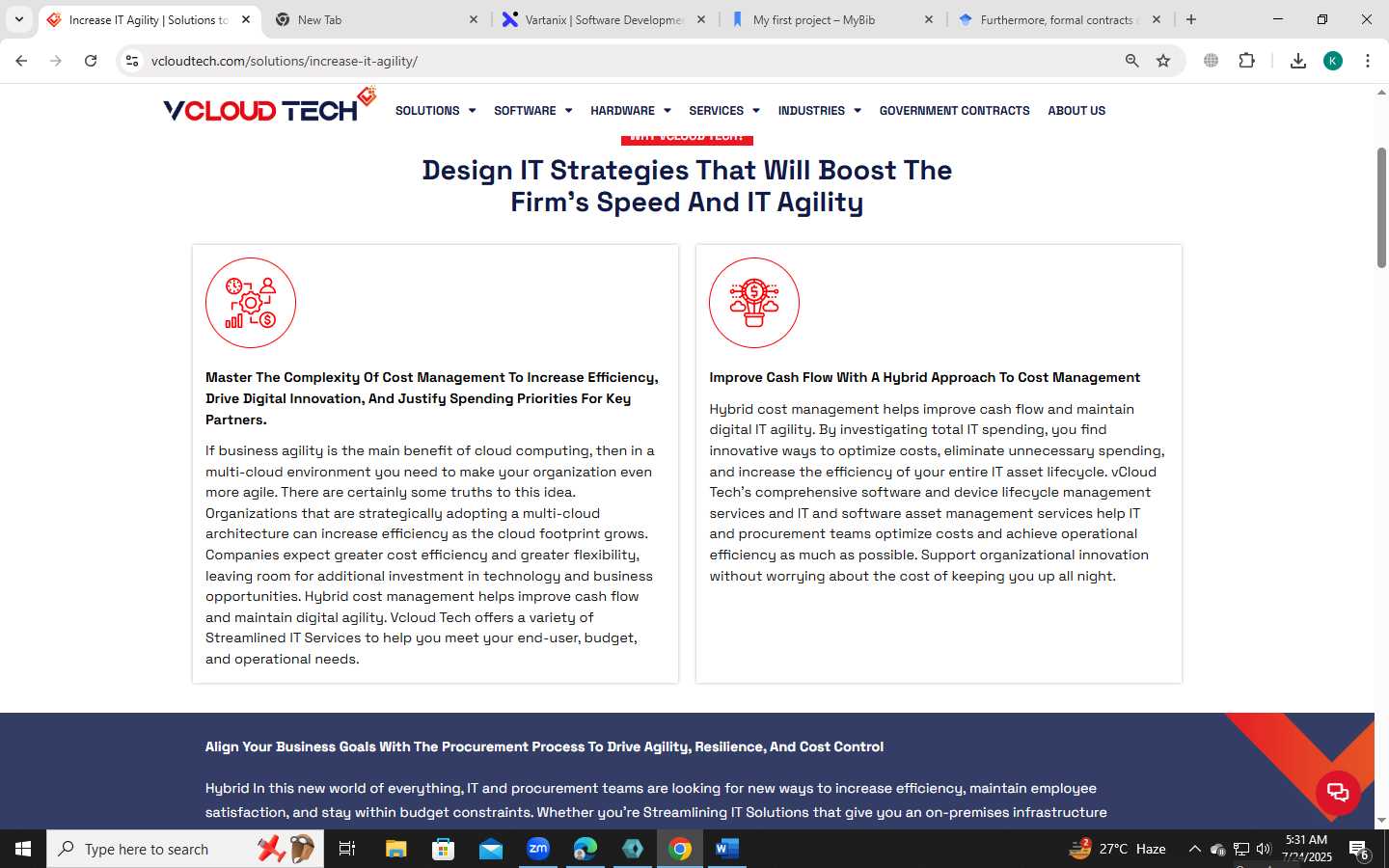Open Word from taskbar
Viewport: 1389px width, 868px height.
pyautogui.click(x=726, y=849)
